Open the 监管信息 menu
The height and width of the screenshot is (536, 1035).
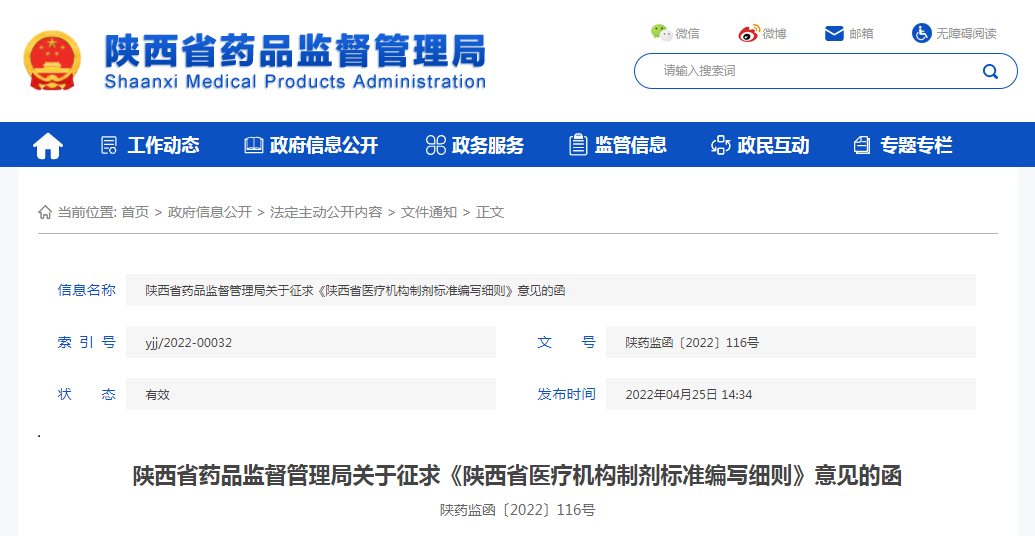tap(630, 145)
